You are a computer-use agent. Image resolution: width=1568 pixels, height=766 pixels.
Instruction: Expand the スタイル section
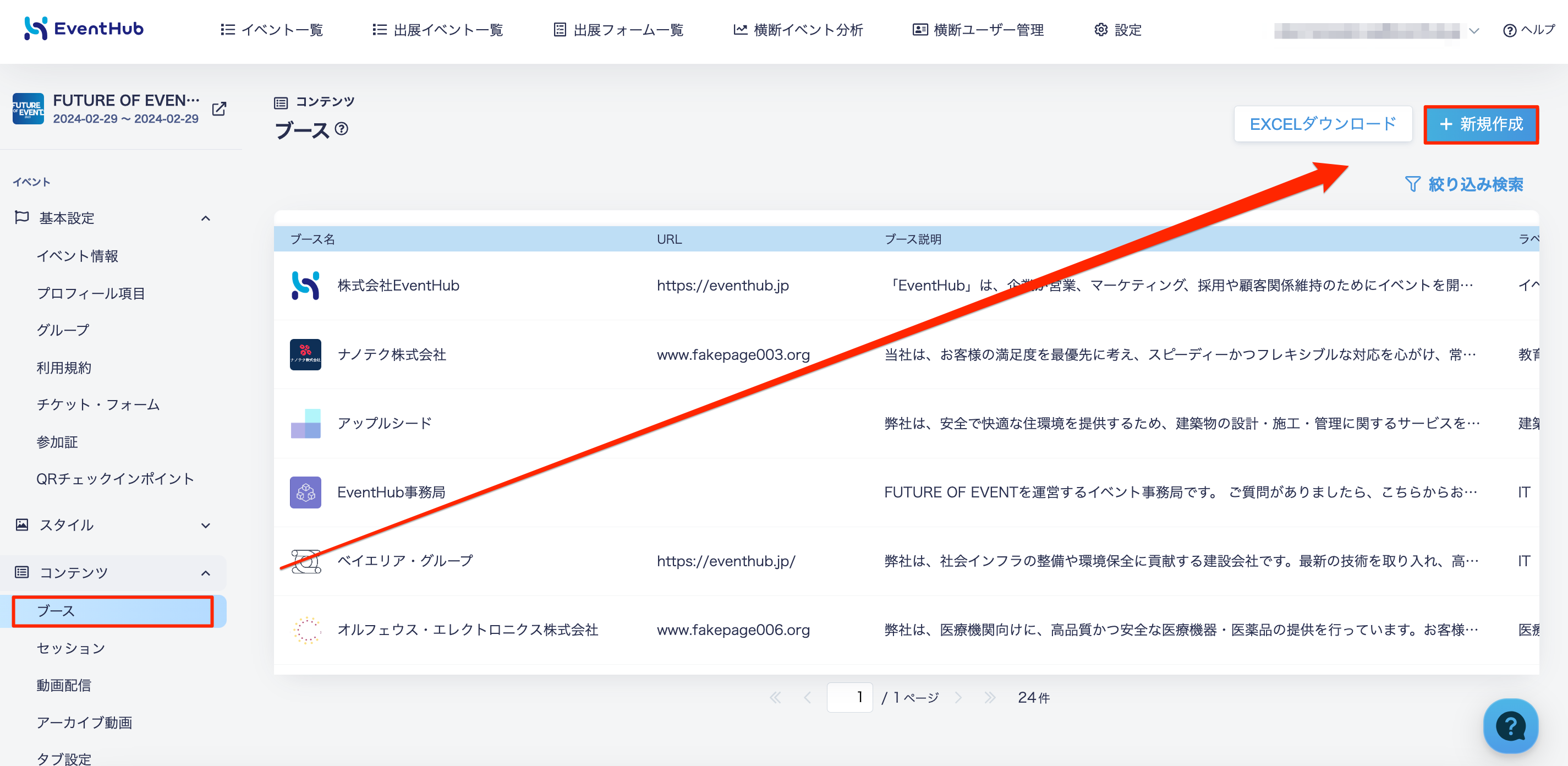tap(206, 525)
